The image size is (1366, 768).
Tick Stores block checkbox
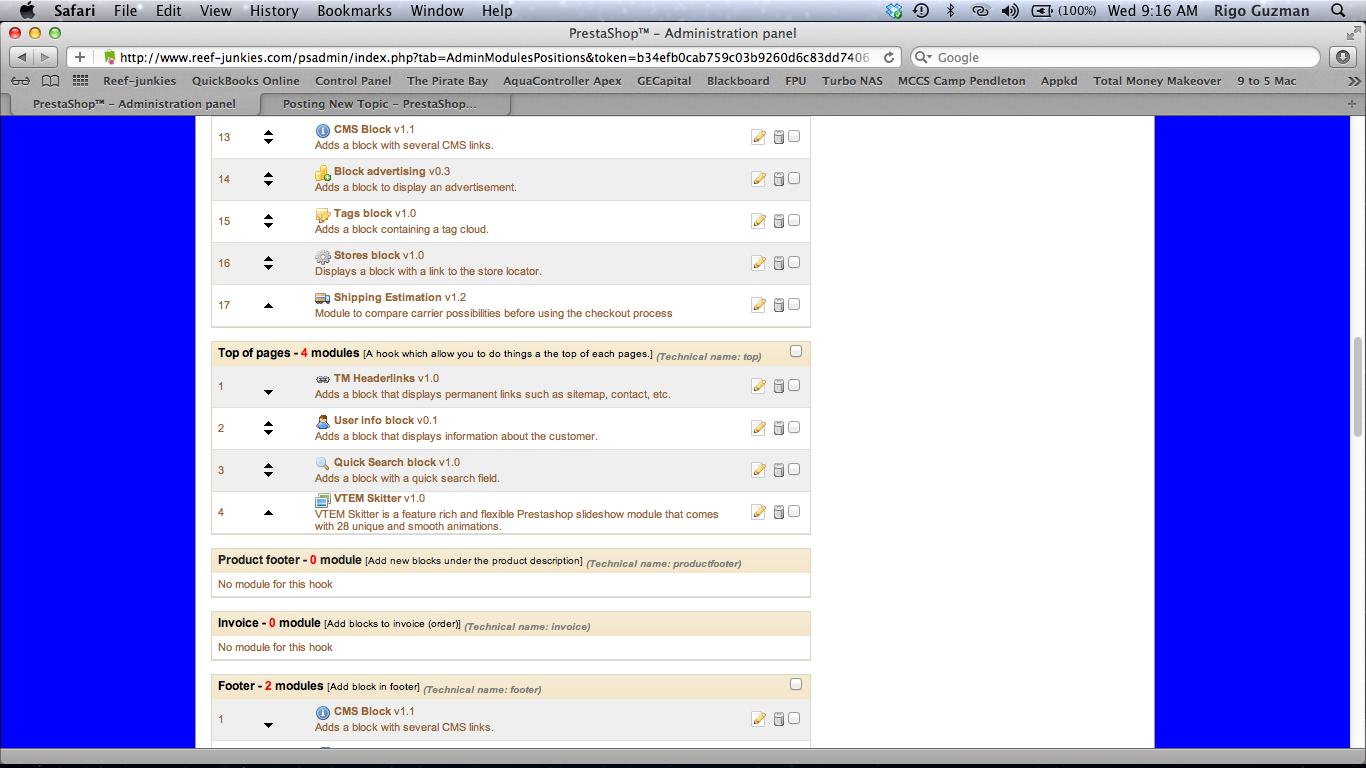click(x=794, y=262)
